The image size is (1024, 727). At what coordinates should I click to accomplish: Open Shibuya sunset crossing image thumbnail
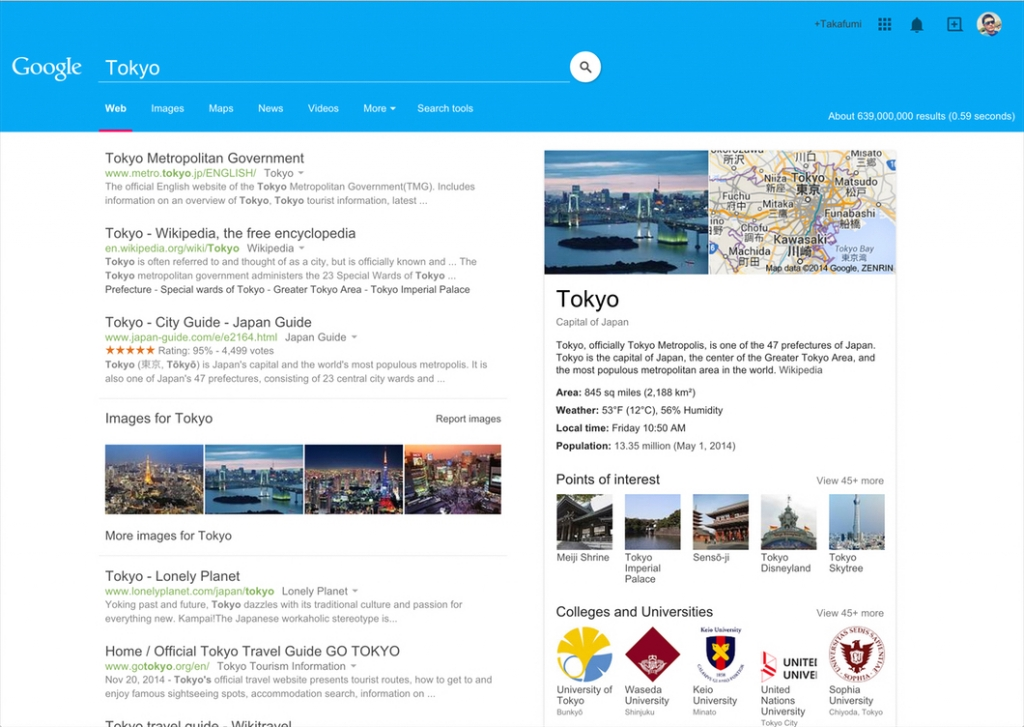tap(453, 479)
